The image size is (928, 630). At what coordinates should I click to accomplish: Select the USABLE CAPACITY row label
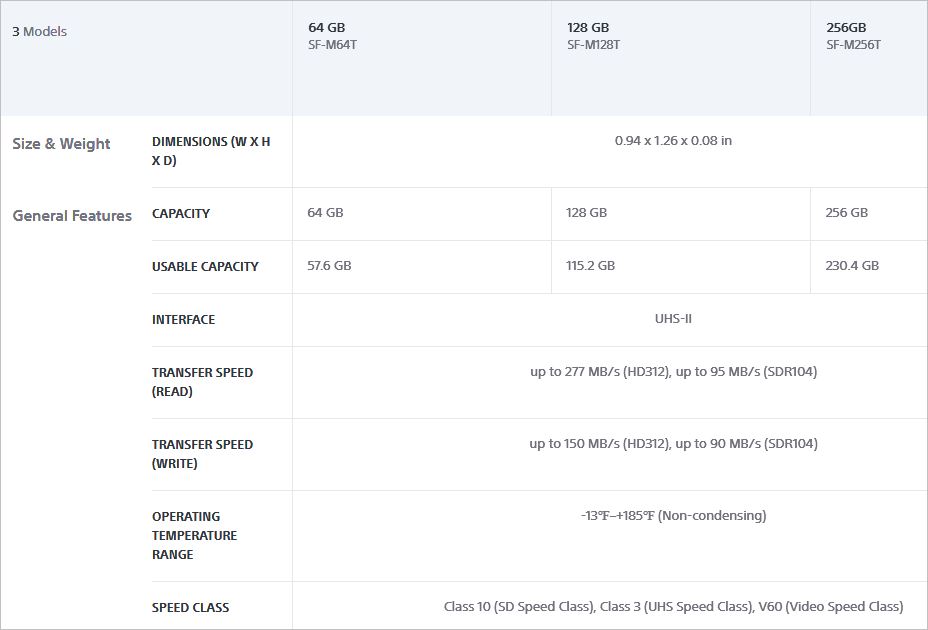tap(205, 267)
